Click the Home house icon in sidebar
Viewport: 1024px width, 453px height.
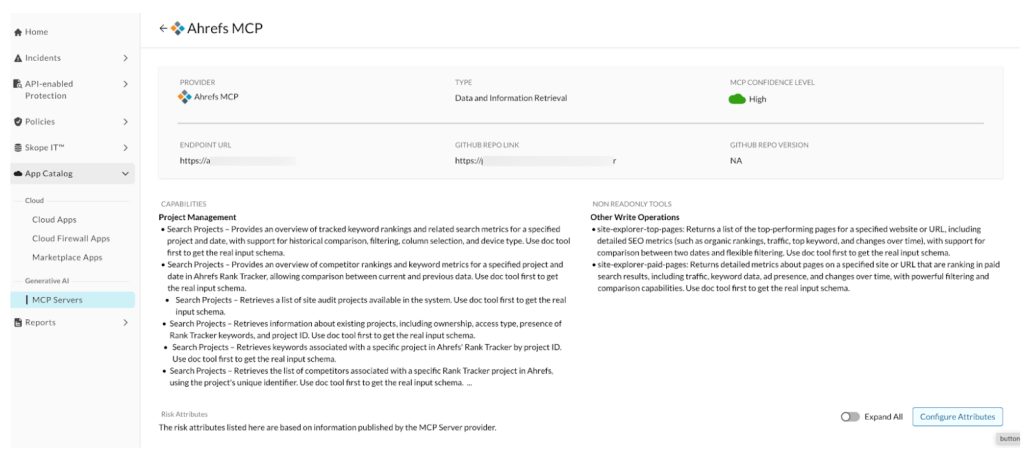pyautogui.click(x=18, y=32)
